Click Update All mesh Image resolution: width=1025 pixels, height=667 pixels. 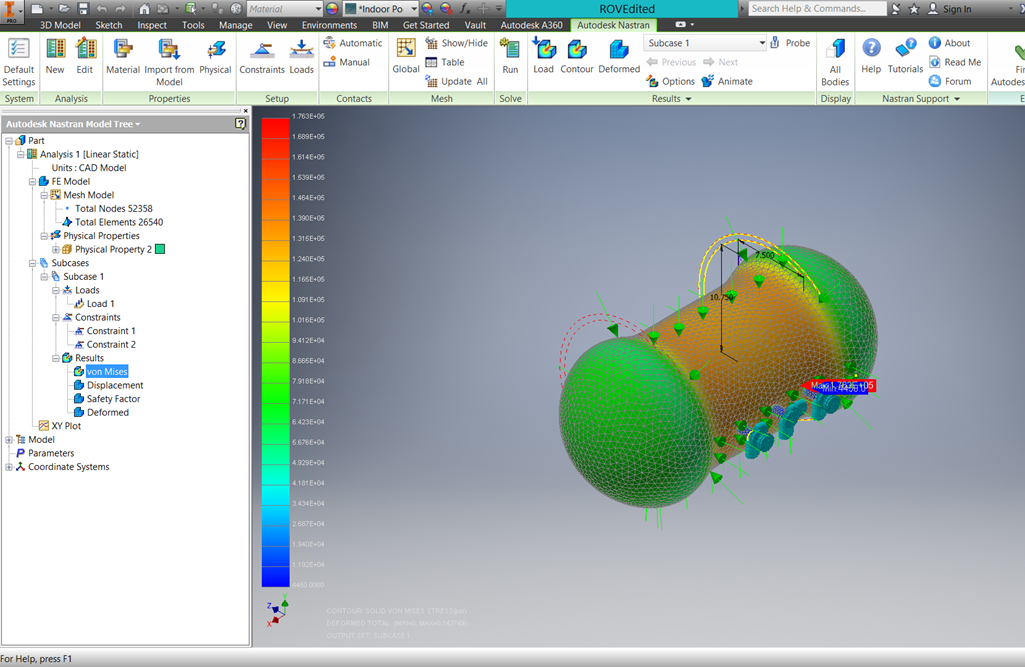tap(456, 81)
